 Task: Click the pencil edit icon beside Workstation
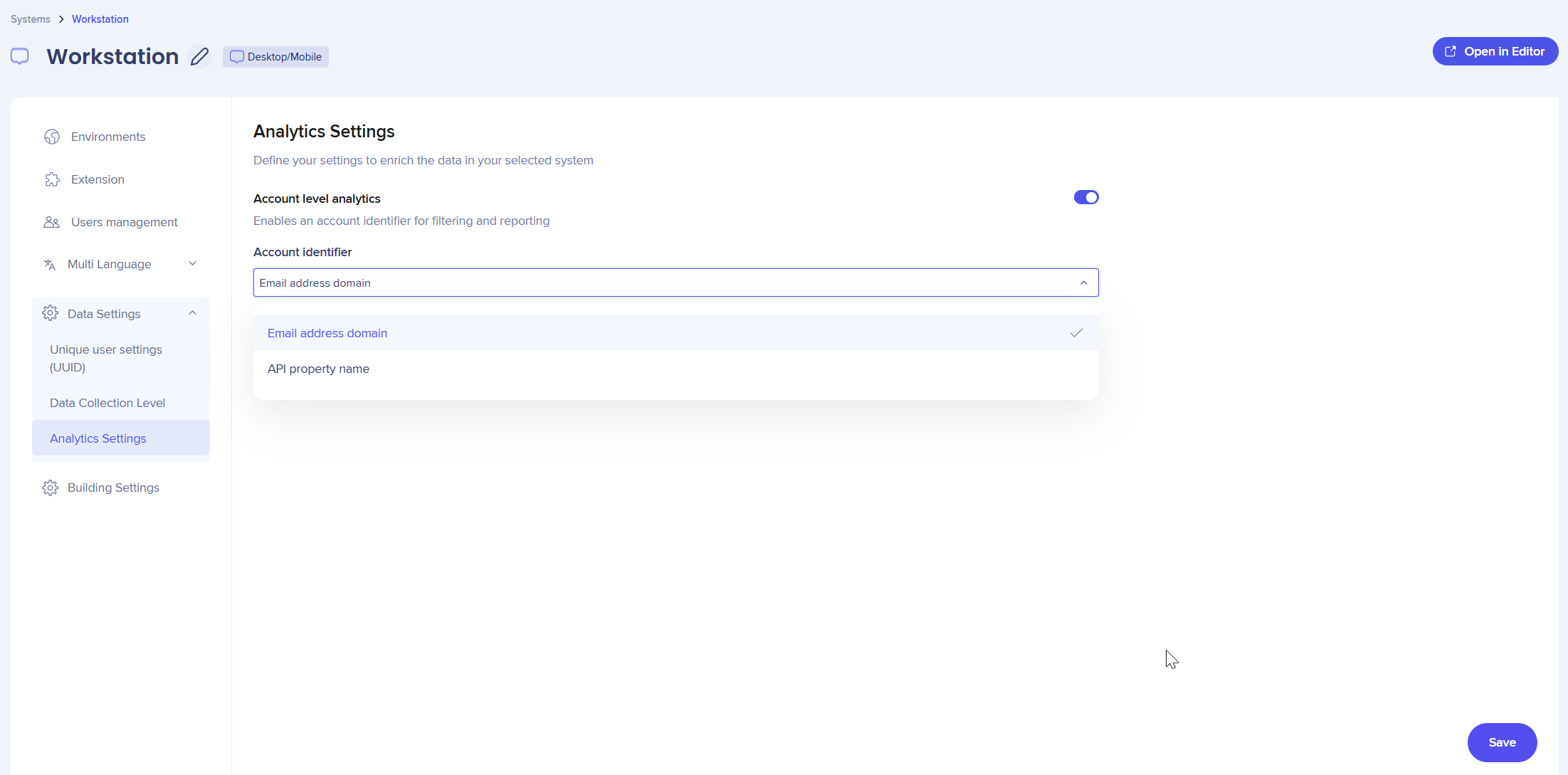(x=199, y=56)
